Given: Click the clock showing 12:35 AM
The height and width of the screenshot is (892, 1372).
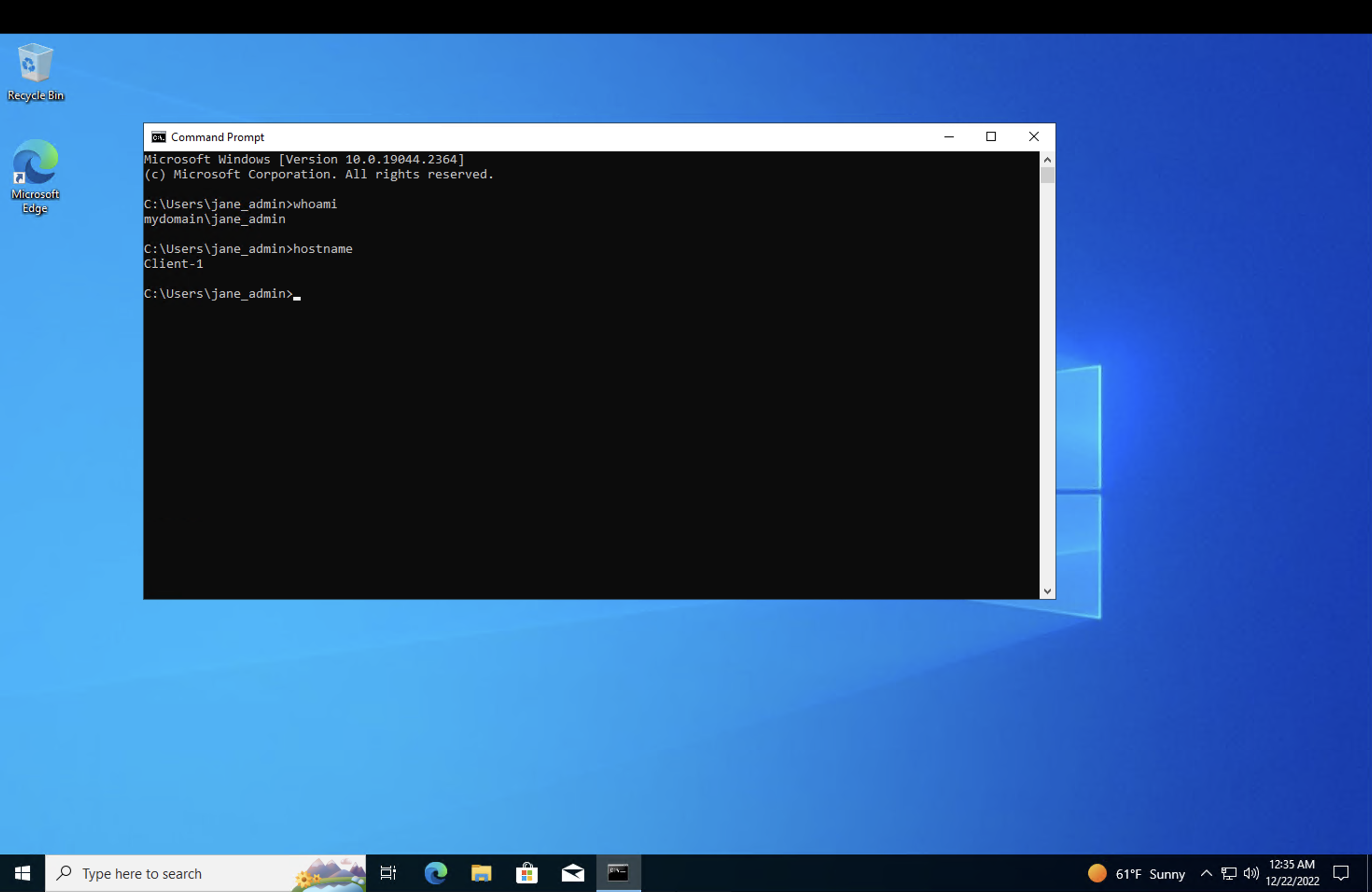Looking at the screenshot, I should (x=1292, y=872).
